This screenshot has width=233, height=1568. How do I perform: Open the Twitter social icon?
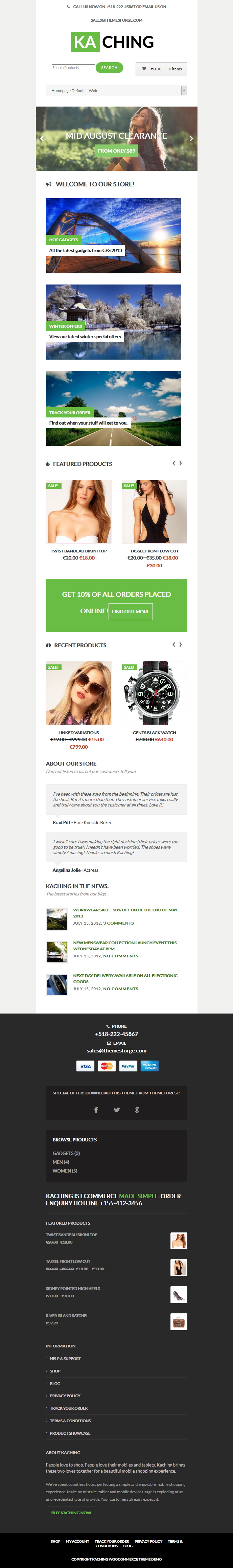pos(117,1110)
